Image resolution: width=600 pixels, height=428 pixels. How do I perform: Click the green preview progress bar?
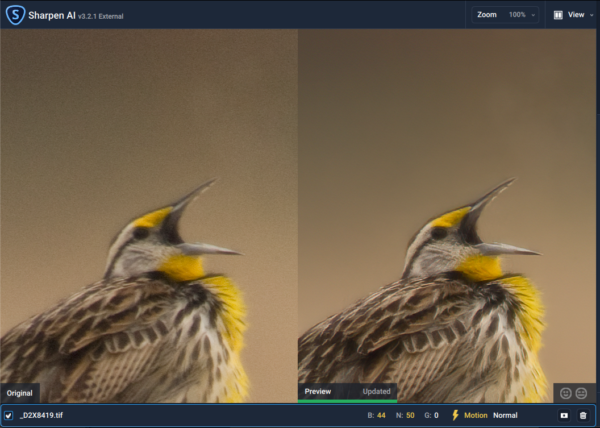[x=347, y=401]
